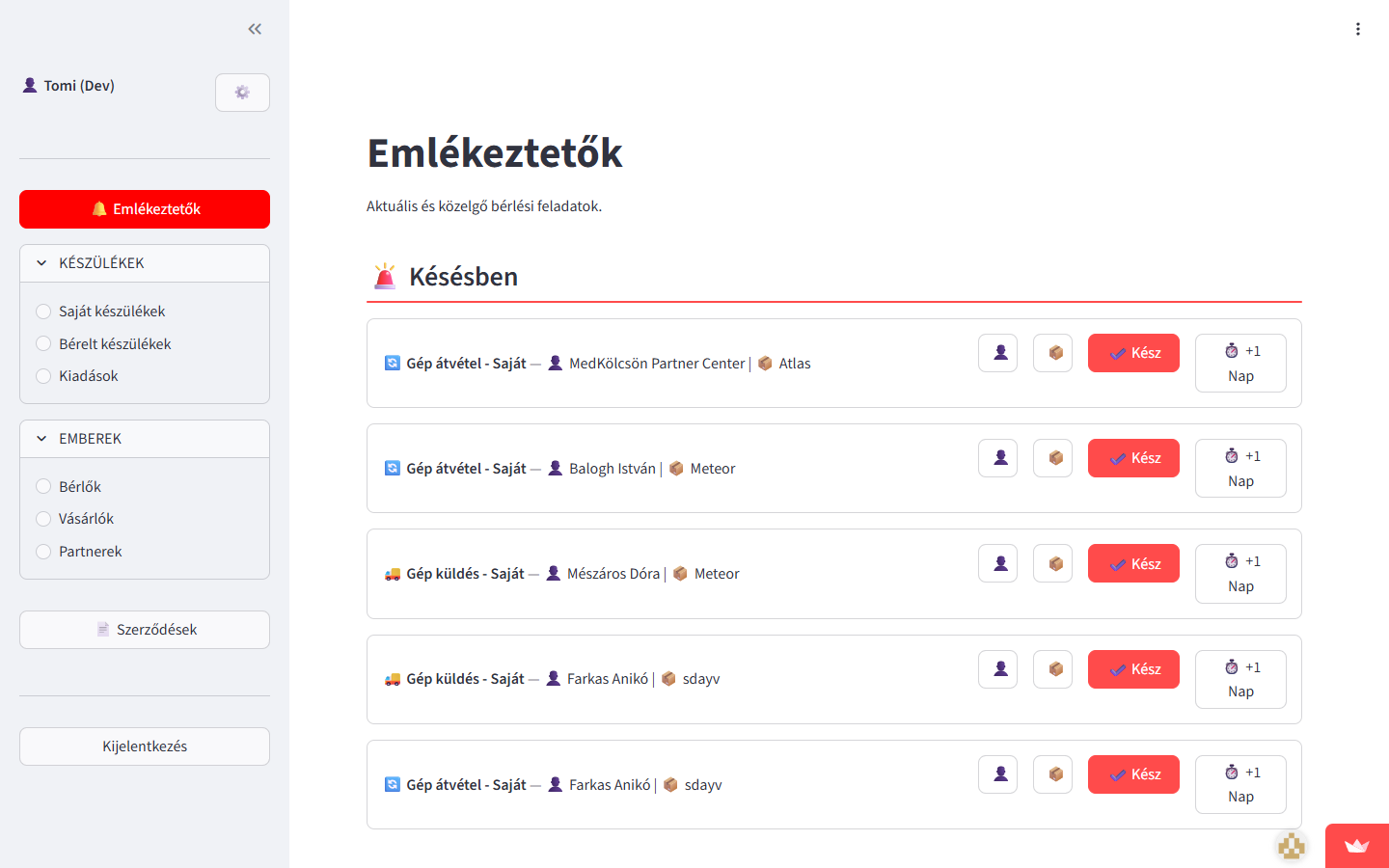Open package icon in Balogh István row

pyautogui.click(x=1053, y=458)
